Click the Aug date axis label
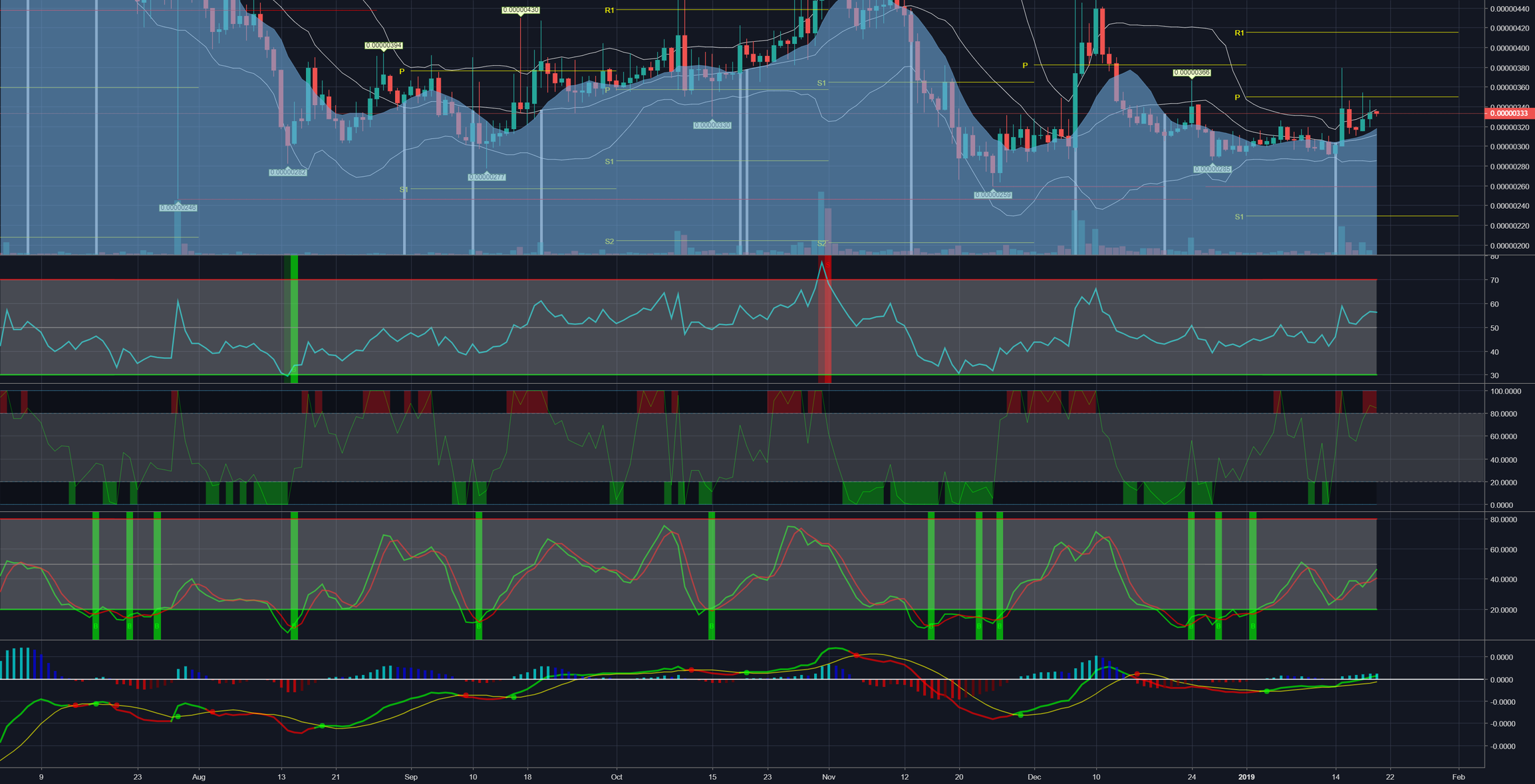The width and height of the screenshot is (1535, 784). tap(198, 777)
